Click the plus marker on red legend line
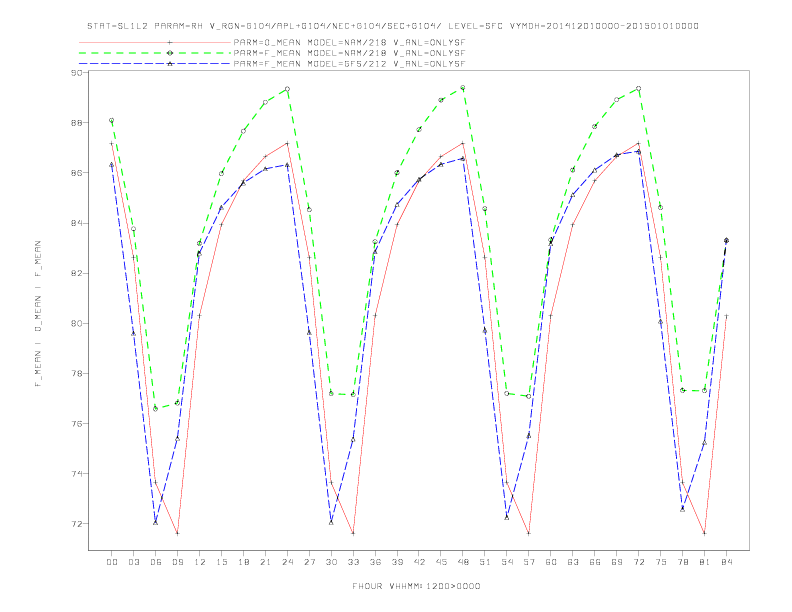792x612 pixels. (170, 43)
